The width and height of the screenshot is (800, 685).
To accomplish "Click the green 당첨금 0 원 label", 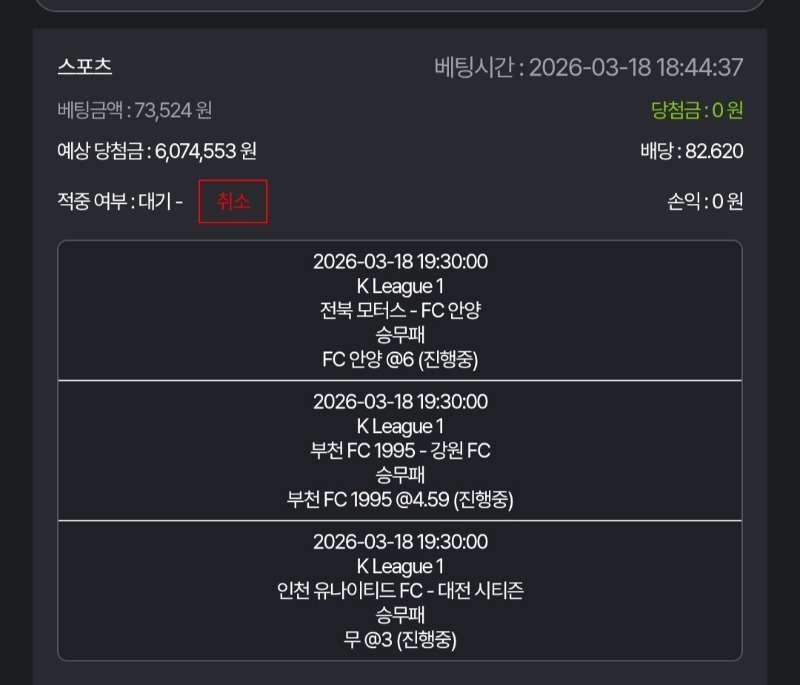I will [697, 110].
